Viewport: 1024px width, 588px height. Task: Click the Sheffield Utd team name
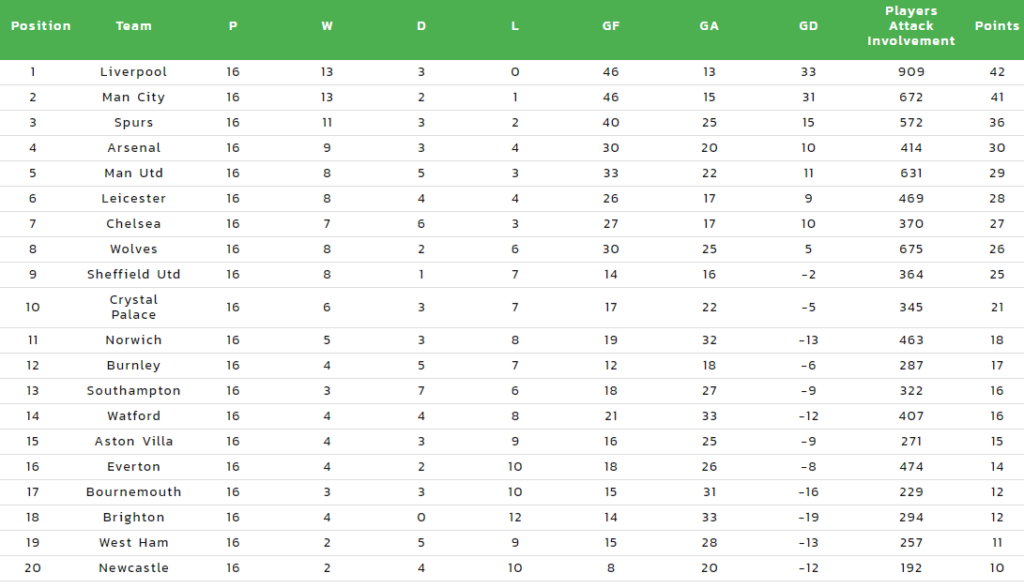(x=133, y=274)
